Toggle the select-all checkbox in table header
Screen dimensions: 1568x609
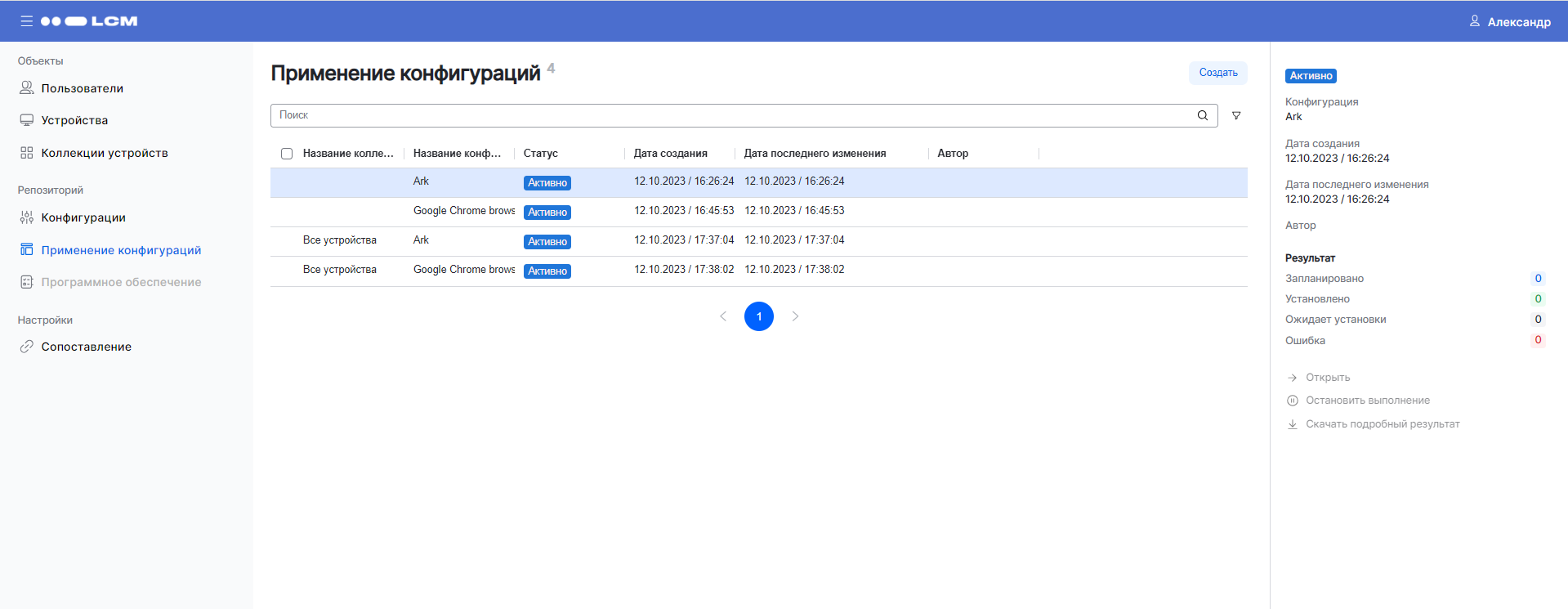click(287, 154)
